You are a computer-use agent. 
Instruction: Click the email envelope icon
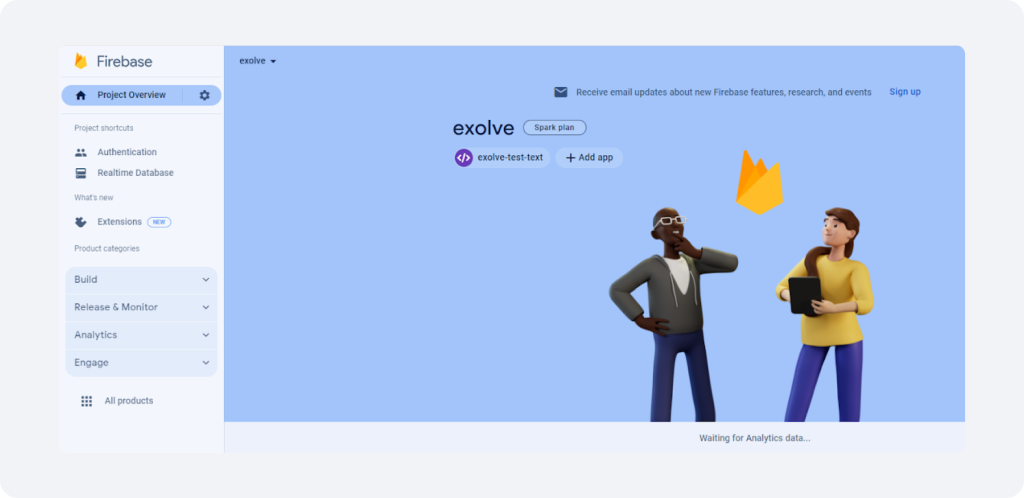[561, 92]
